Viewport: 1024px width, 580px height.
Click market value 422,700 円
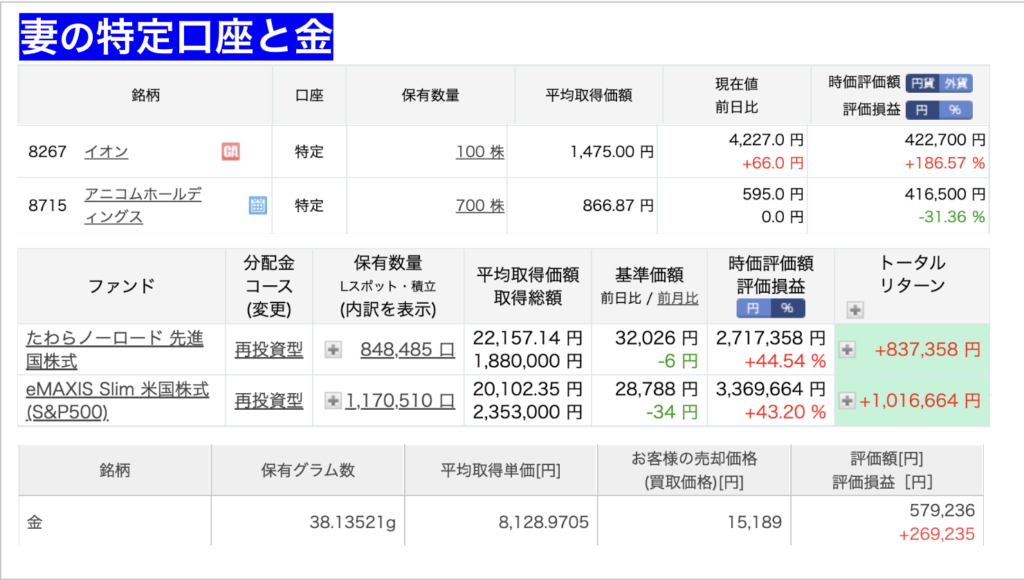pos(945,140)
